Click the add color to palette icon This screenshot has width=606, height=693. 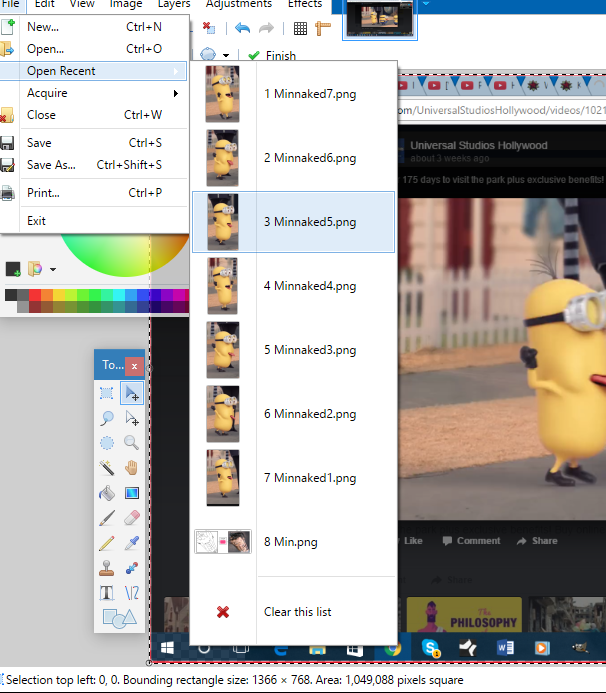click(x=12, y=269)
